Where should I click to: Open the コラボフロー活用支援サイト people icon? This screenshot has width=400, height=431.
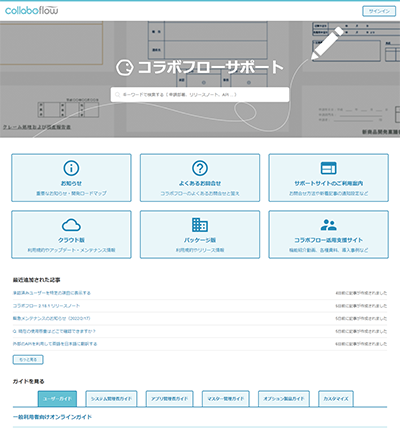coord(328,225)
